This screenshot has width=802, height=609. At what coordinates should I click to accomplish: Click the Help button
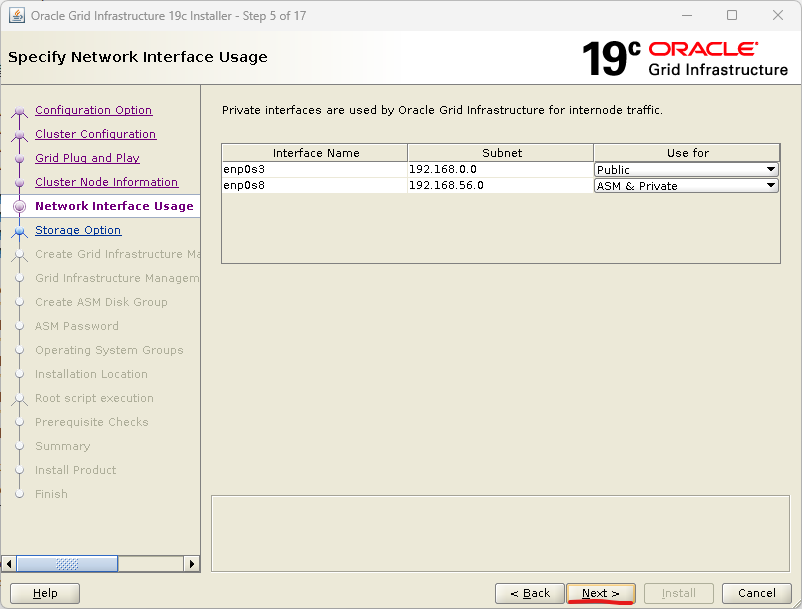[45, 594]
